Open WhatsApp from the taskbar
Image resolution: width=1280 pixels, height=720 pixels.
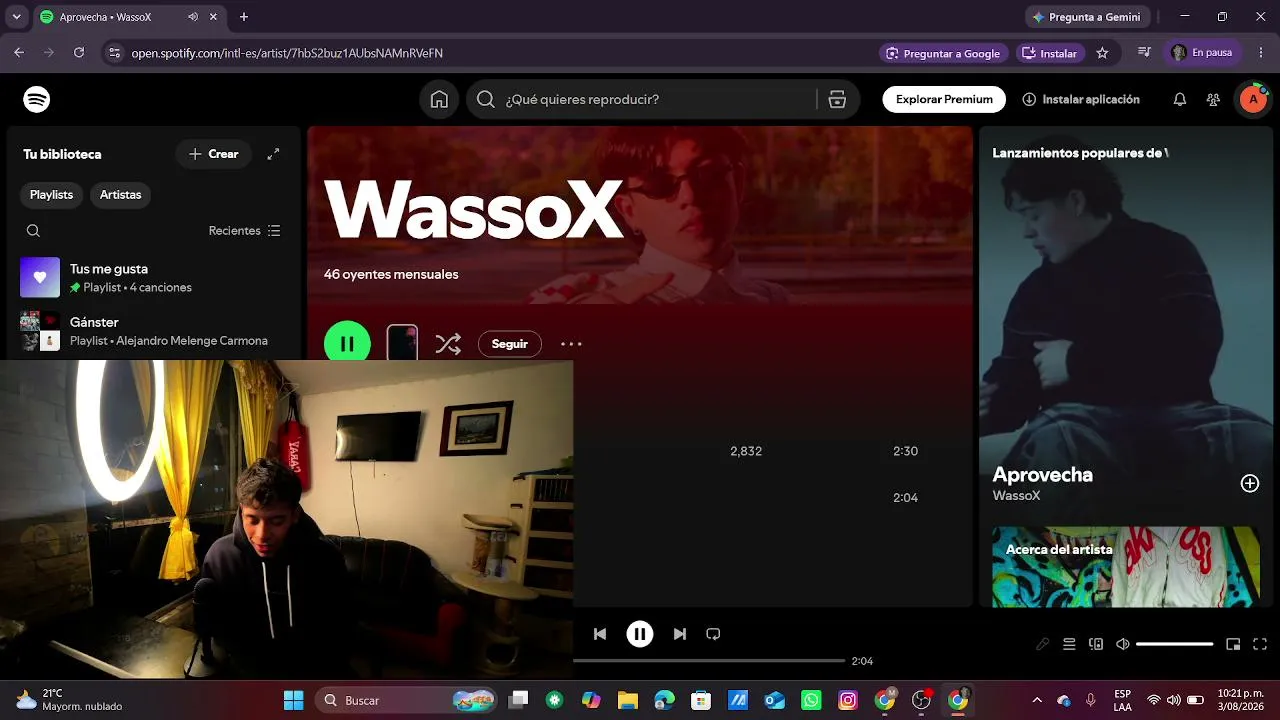click(x=811, y=700)
